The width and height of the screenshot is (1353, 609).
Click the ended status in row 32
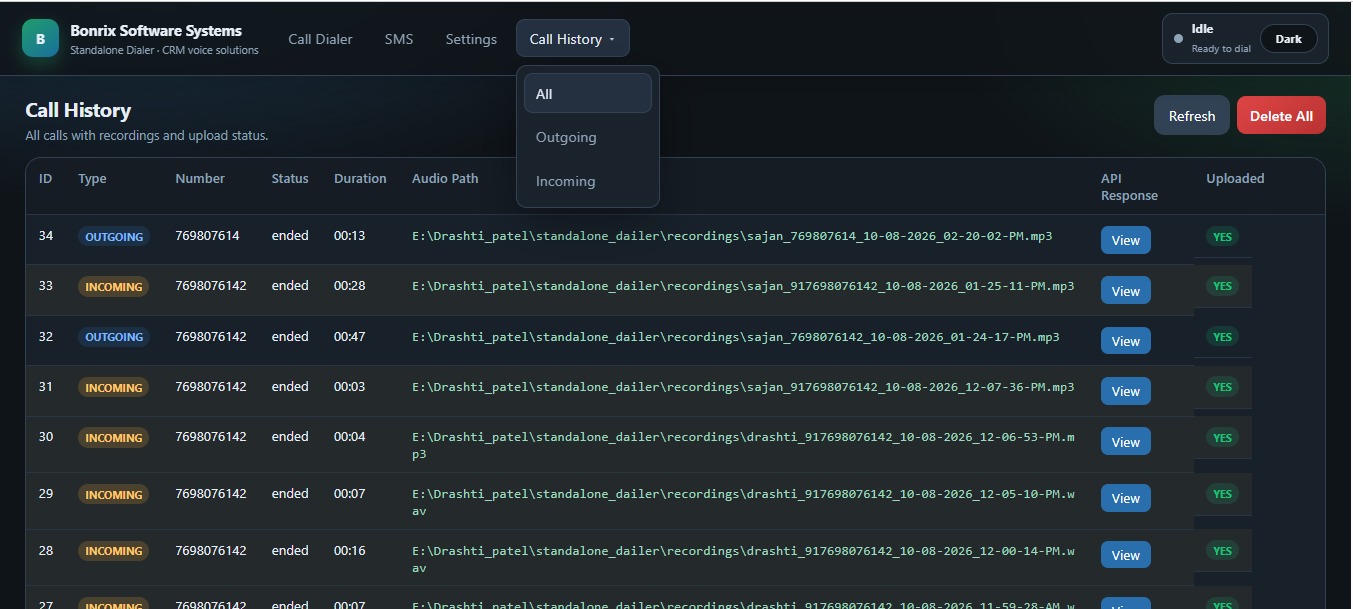(x=290, y=336)
